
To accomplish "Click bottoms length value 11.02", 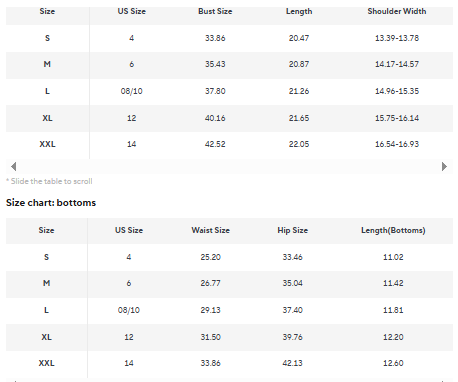I will click(393, 257).
